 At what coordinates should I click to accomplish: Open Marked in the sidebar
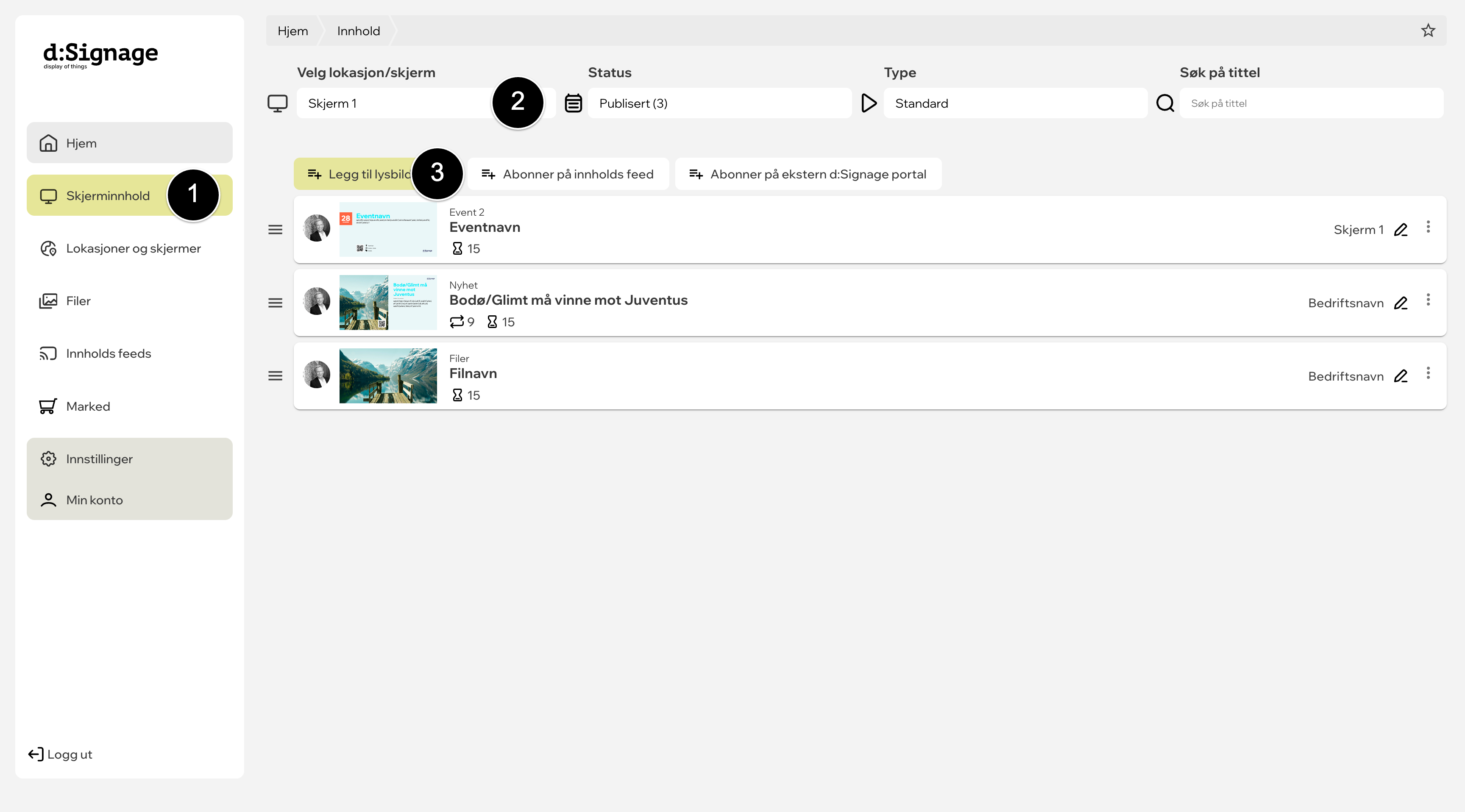tap(130, 406)
